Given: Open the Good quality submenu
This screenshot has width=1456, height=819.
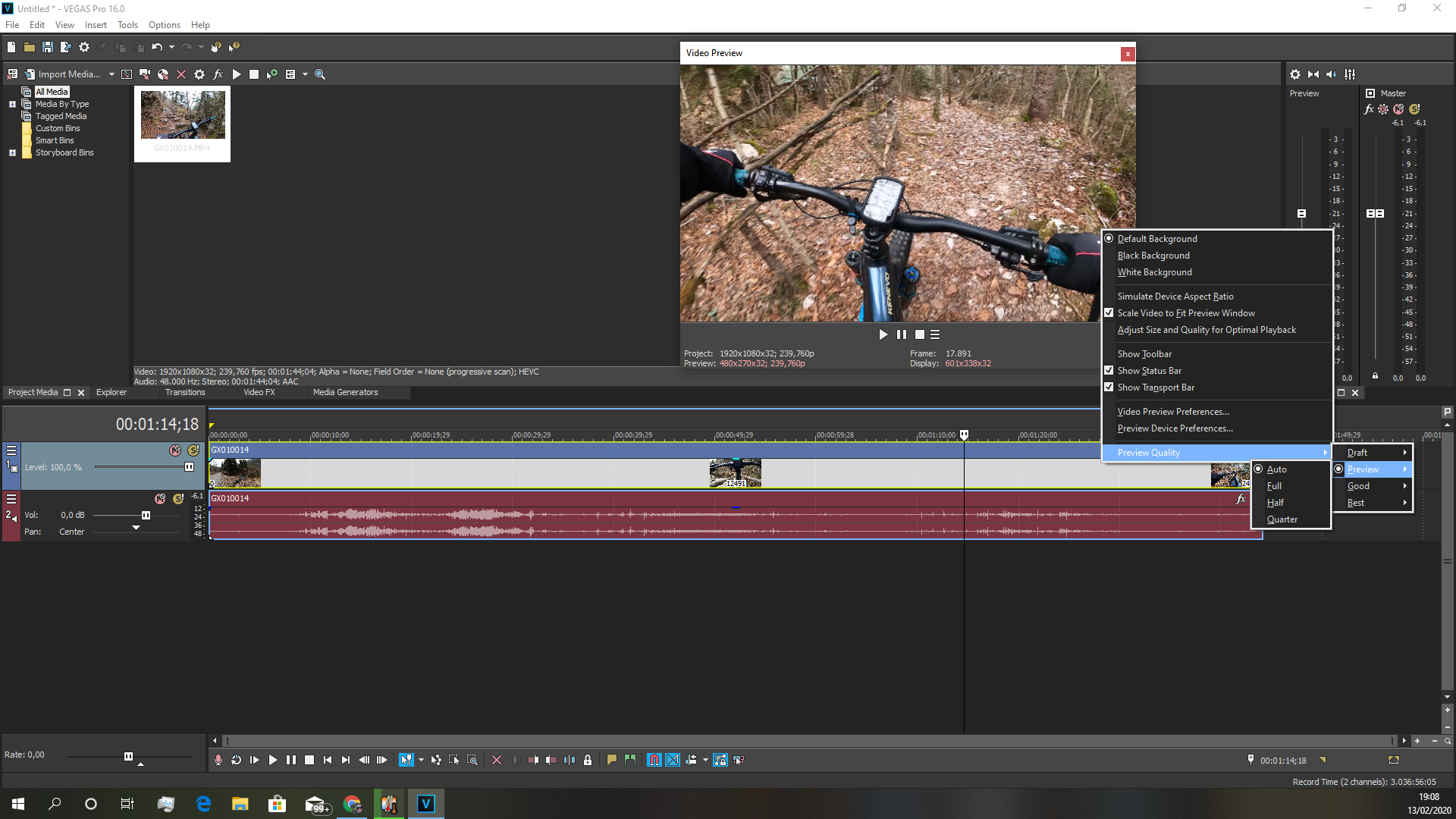Looking at the screenshot, I should (x=1373, y=486).
